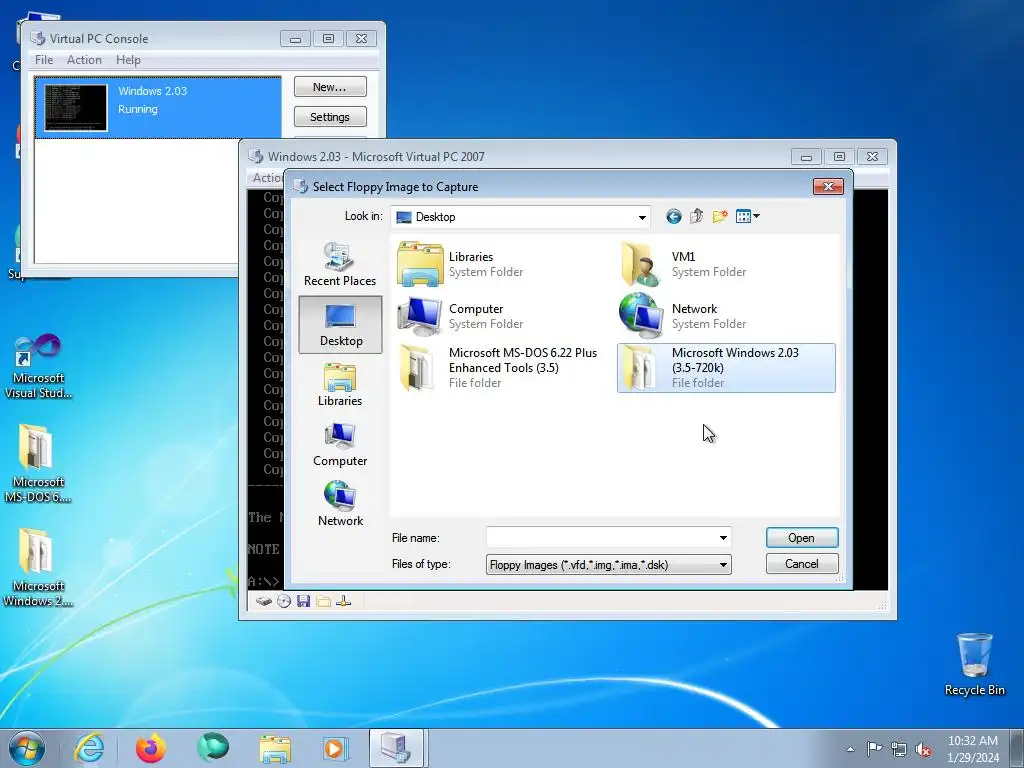Open Help menu in Virtual PC Console
Viewport: 1024px width, 768px height.
(128, 59)
